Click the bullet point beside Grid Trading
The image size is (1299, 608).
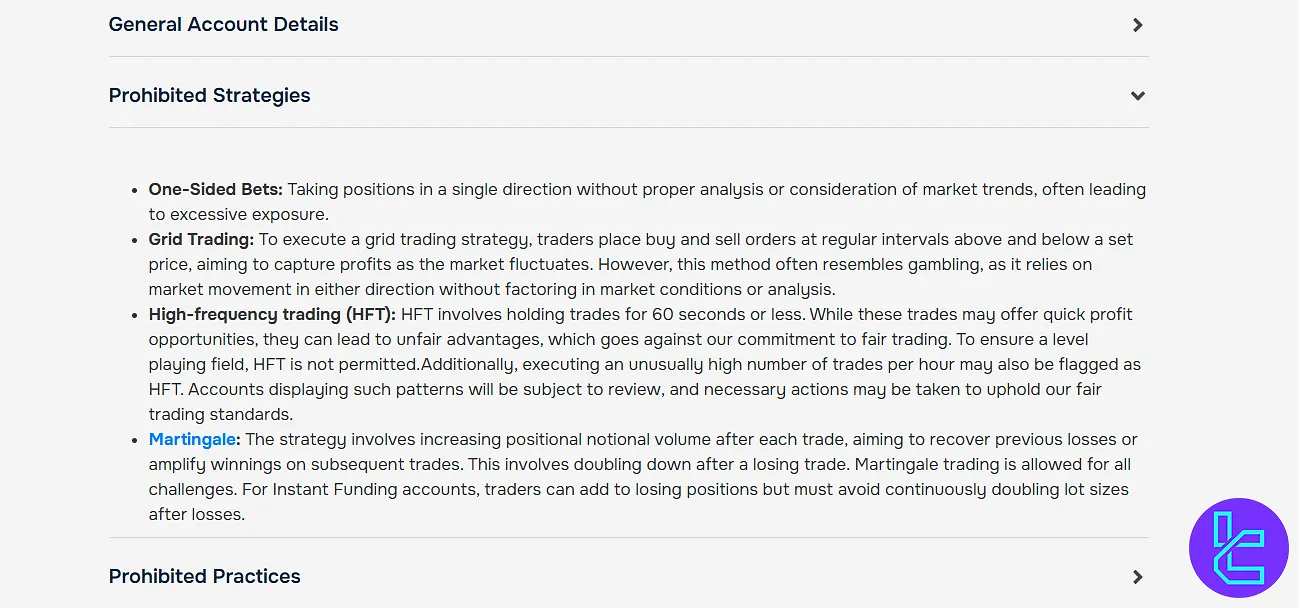click(136, 240)
